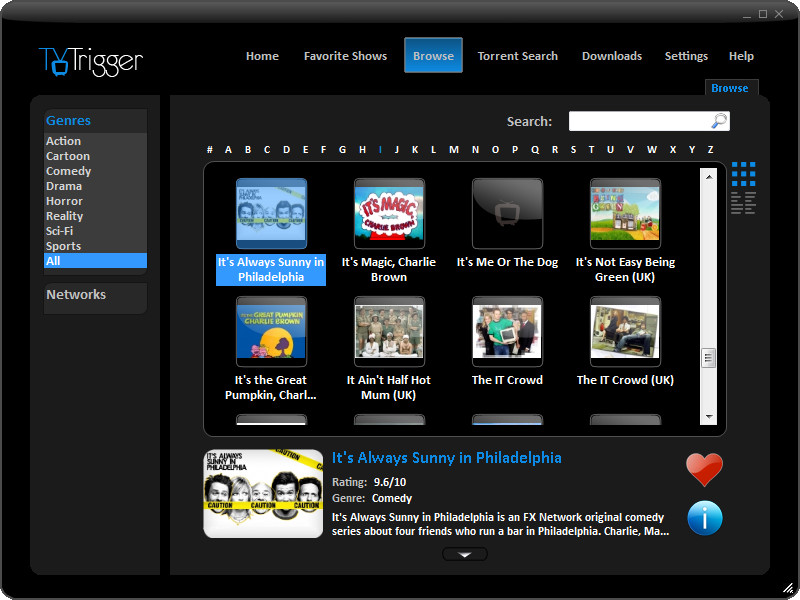Select the Browse menu button
The image size is (800, 600).
pos(433,56)
